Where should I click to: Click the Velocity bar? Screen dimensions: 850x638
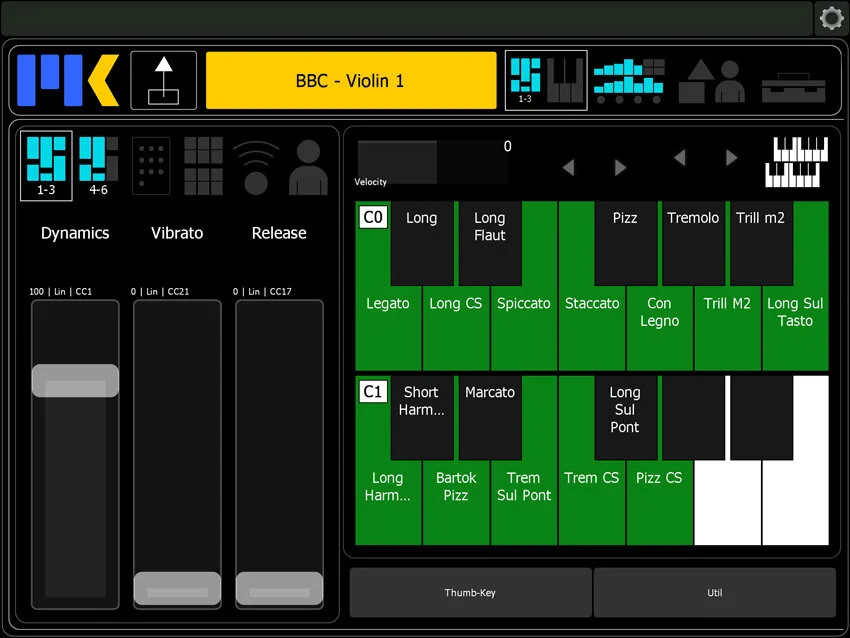click(x=432, y=162)
